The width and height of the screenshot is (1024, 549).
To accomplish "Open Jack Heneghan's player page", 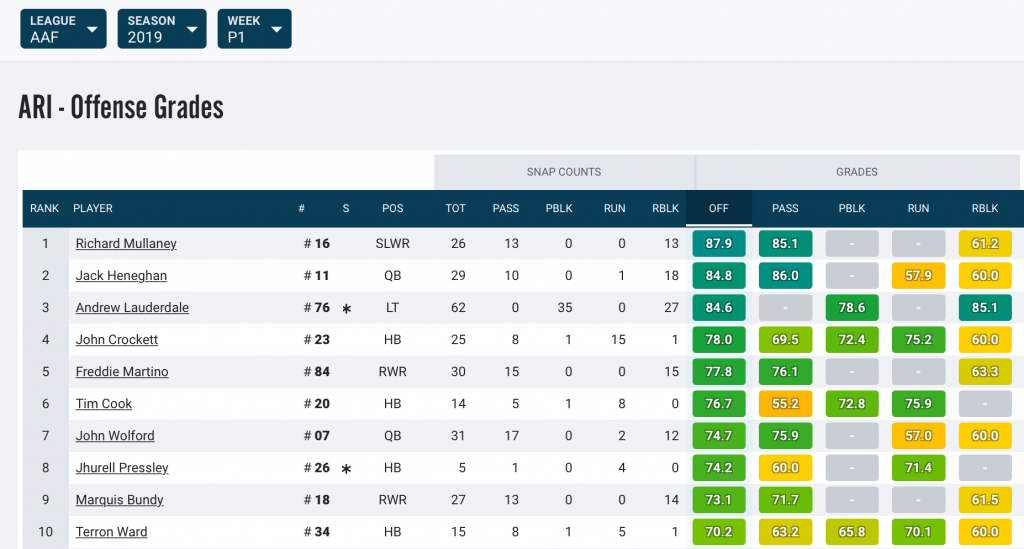I will pyautogui.click(x=121, y=275).
